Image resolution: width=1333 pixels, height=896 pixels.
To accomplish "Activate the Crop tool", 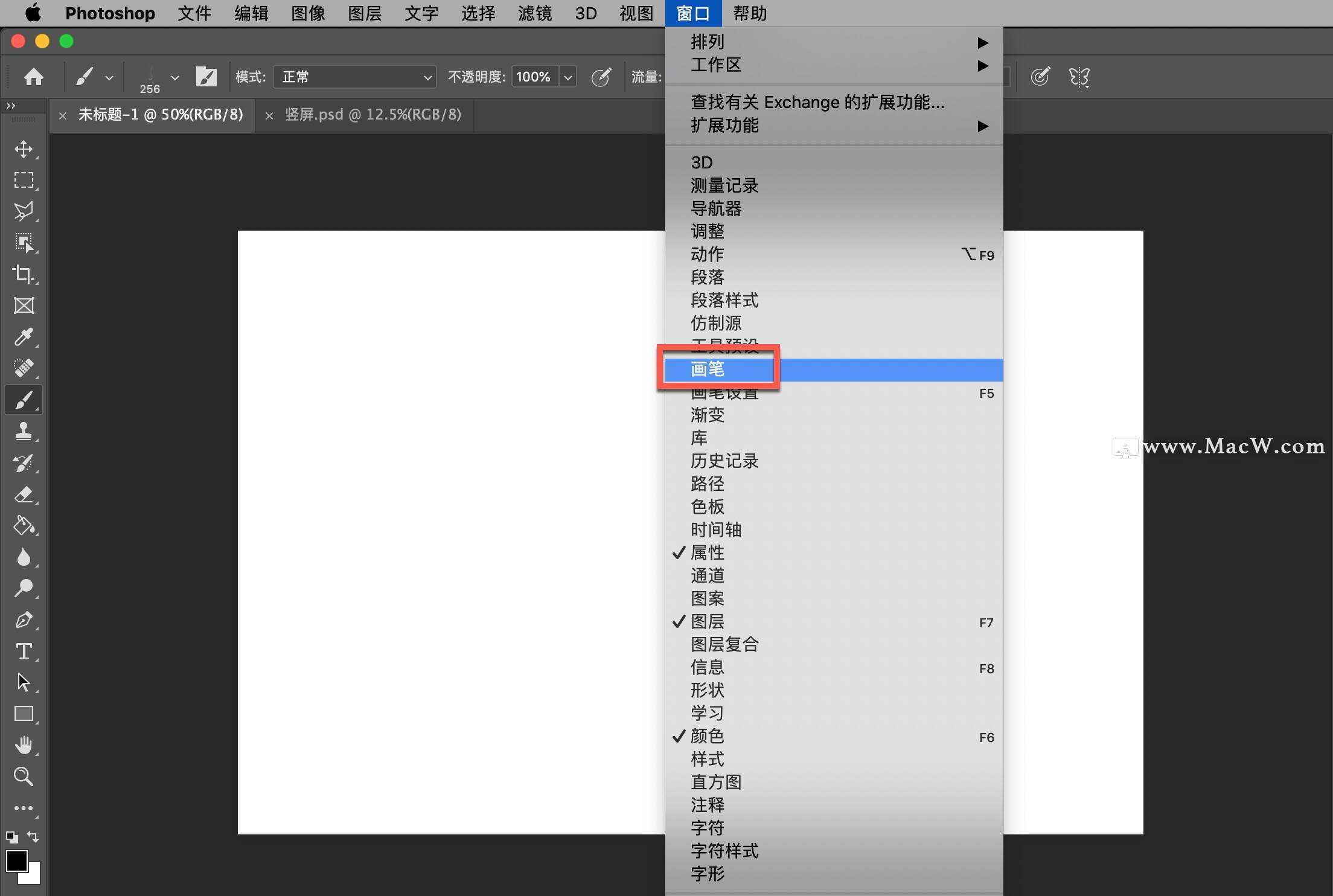I will (x=24, y=275).
